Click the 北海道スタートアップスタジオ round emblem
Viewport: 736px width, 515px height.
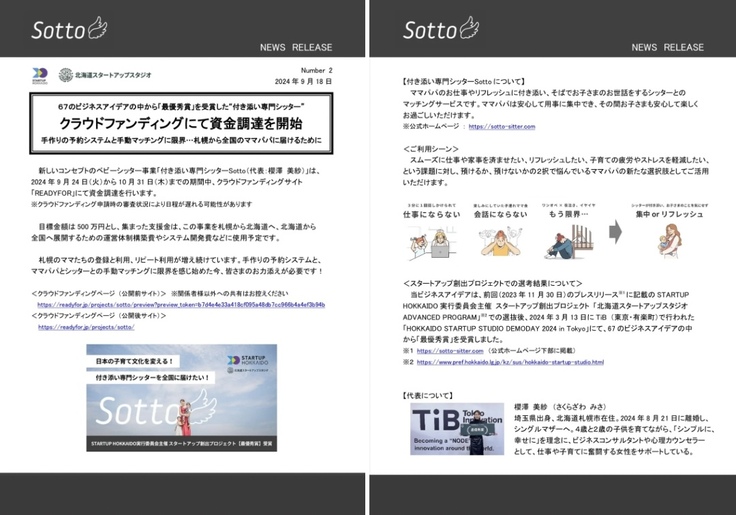66,74
